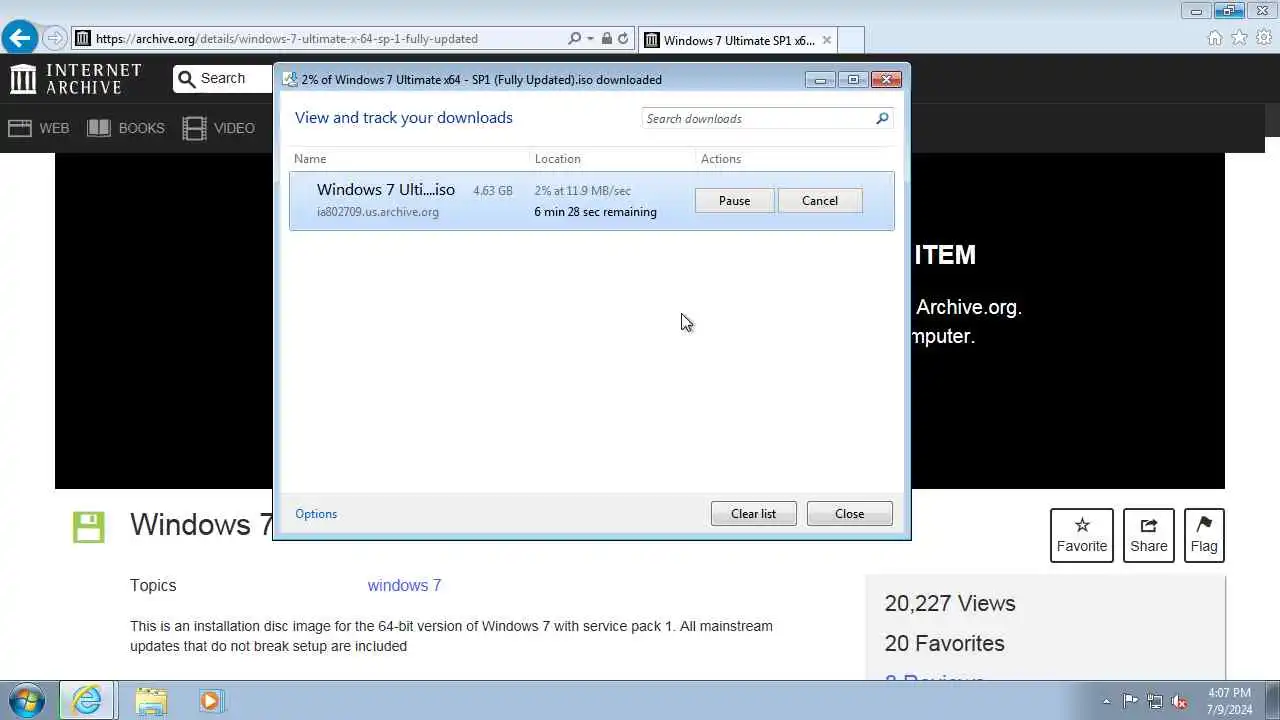Refresh the page using the reload icon

[x=623, y=38]
